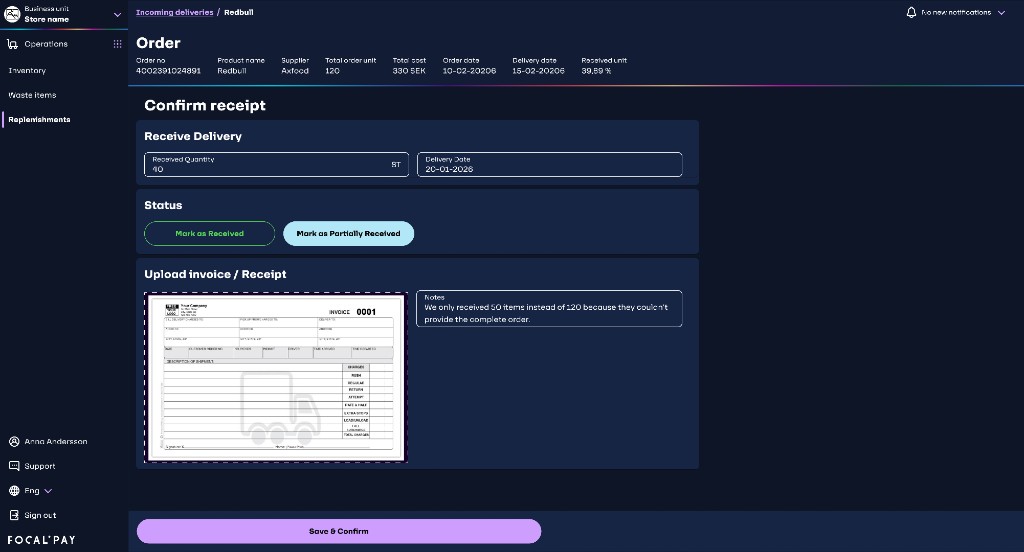Click supplier value Axfood
The image size is (1024, 552).
pyautogui.click(x=295, y=71)
